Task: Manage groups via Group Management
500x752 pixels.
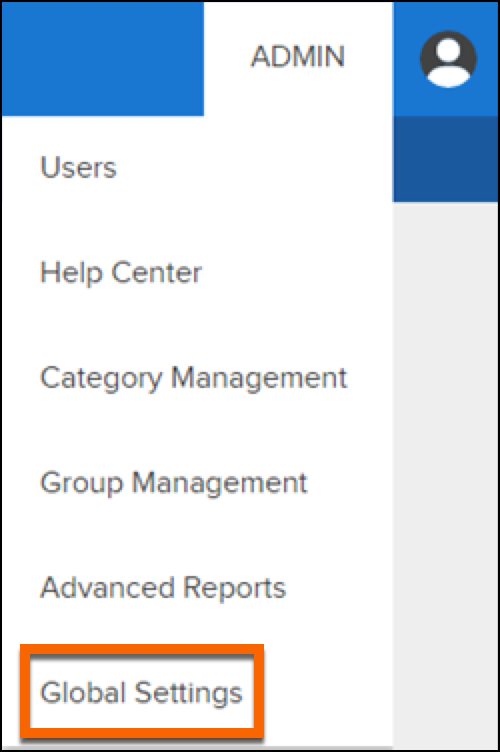Action: [x=174, y=482]
